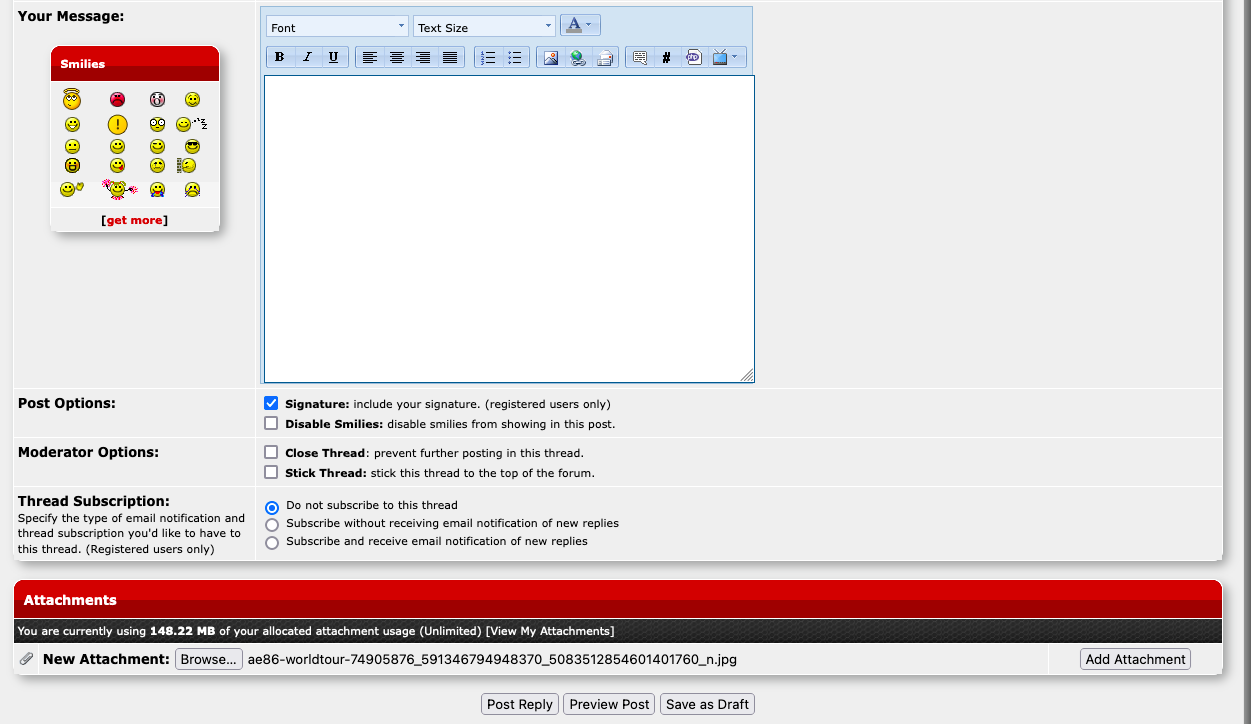Open the View My Attachments link
Viewport: 1251px width, 724px height.
pos(550,631)
